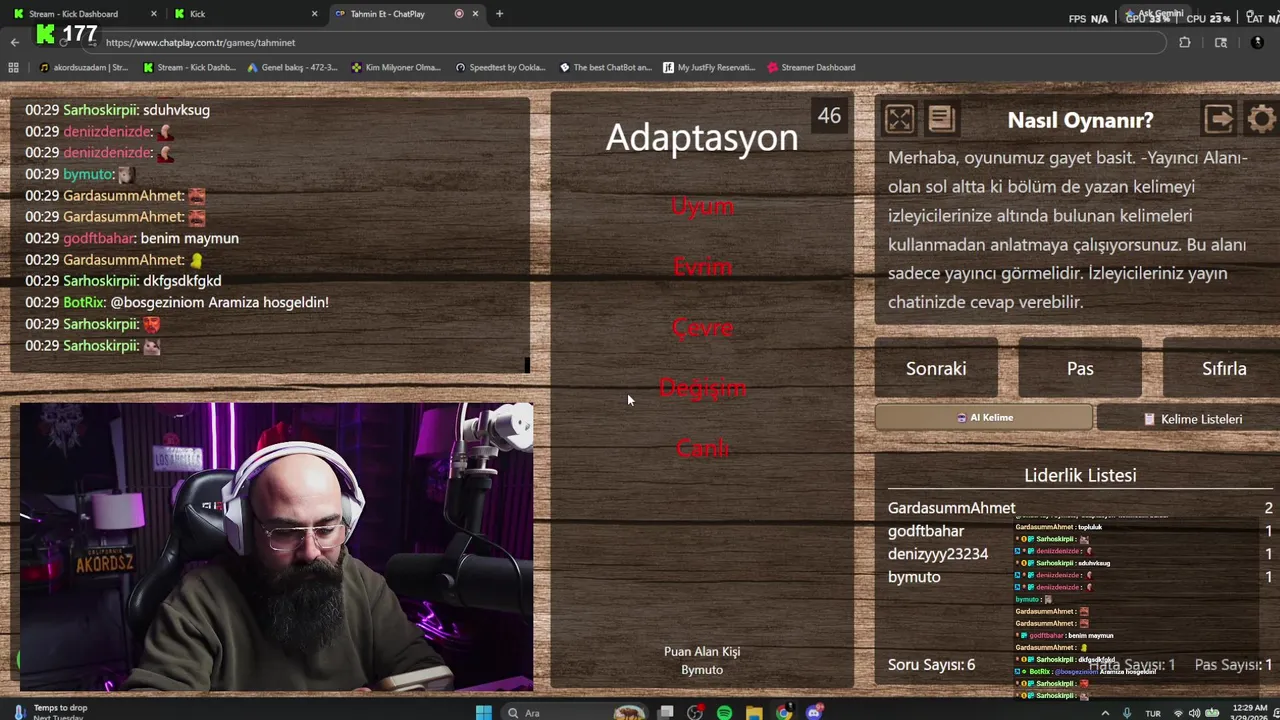
Task: Click the Sonraki button
Action: (x=936, y=368)
